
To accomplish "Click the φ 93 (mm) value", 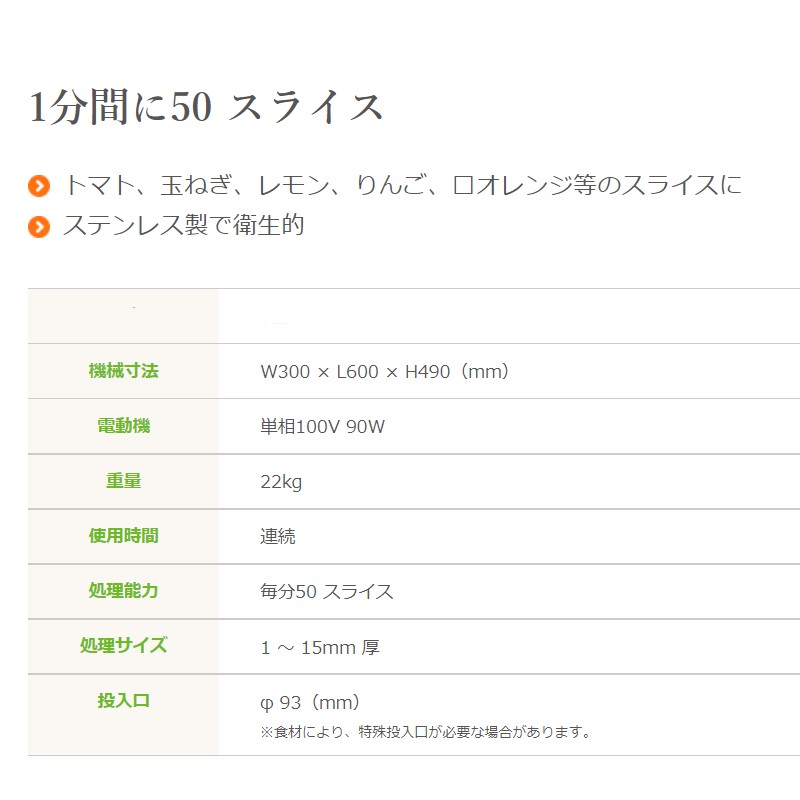I will pyautogui.click(x=310, y=703).
